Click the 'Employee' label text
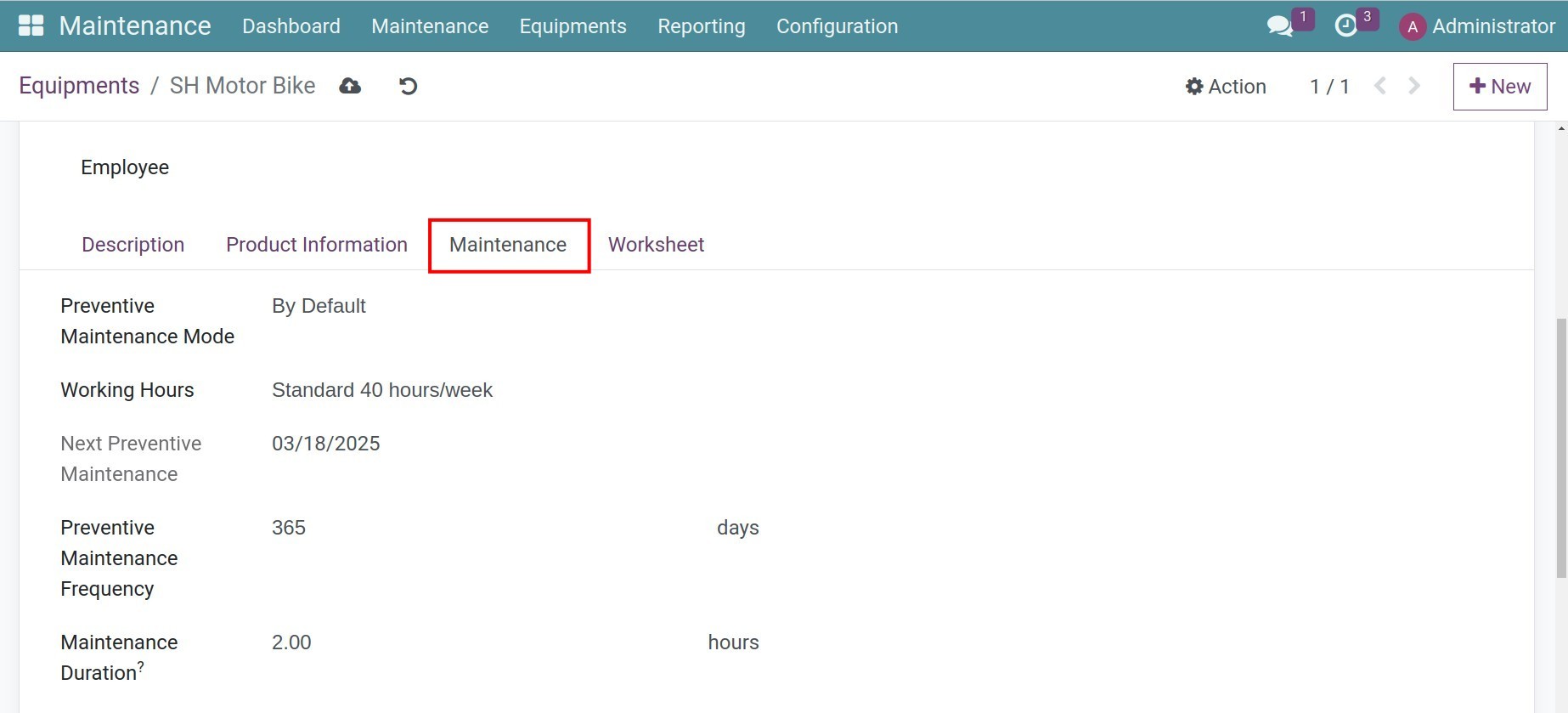Viewport: 1568px width, 713px height. click(125, 167)
